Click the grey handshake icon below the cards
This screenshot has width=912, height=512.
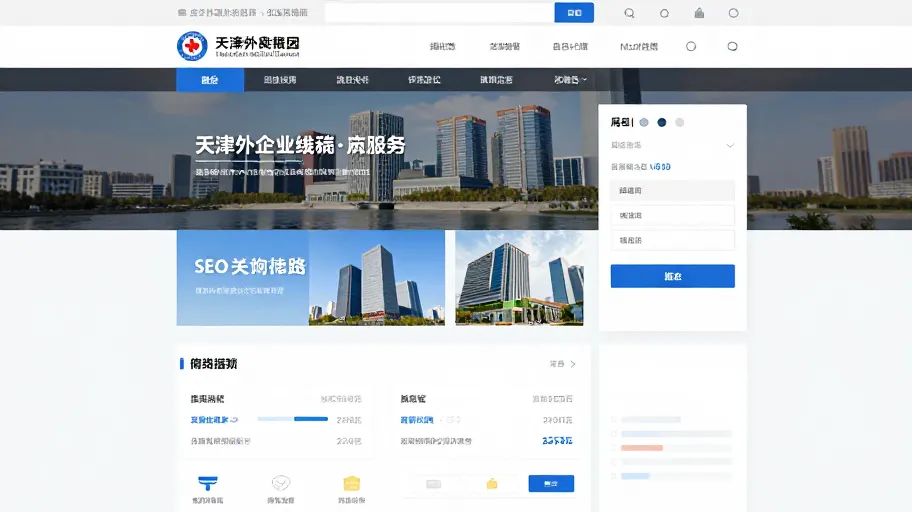[x=281, y=483]
